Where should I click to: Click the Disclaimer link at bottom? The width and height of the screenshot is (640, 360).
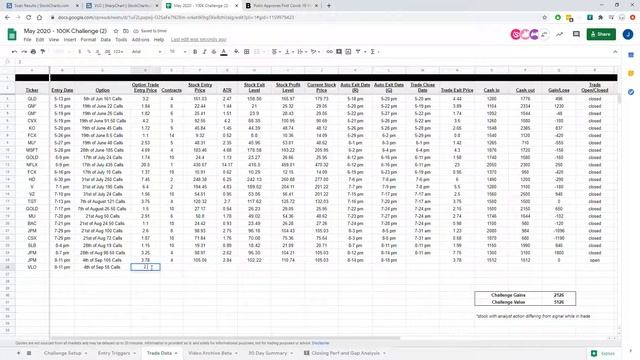(x=320, y=343)
